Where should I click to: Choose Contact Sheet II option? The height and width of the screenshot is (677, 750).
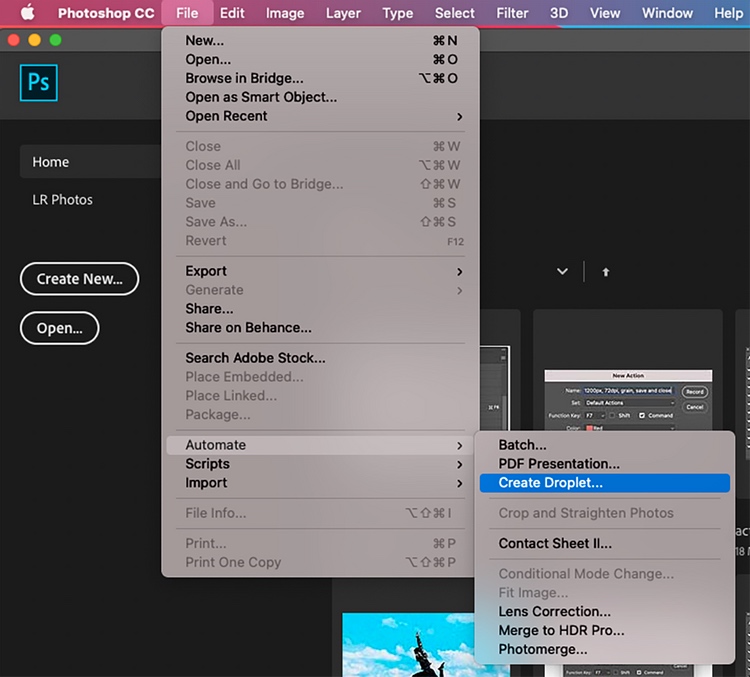pos(555,544)
